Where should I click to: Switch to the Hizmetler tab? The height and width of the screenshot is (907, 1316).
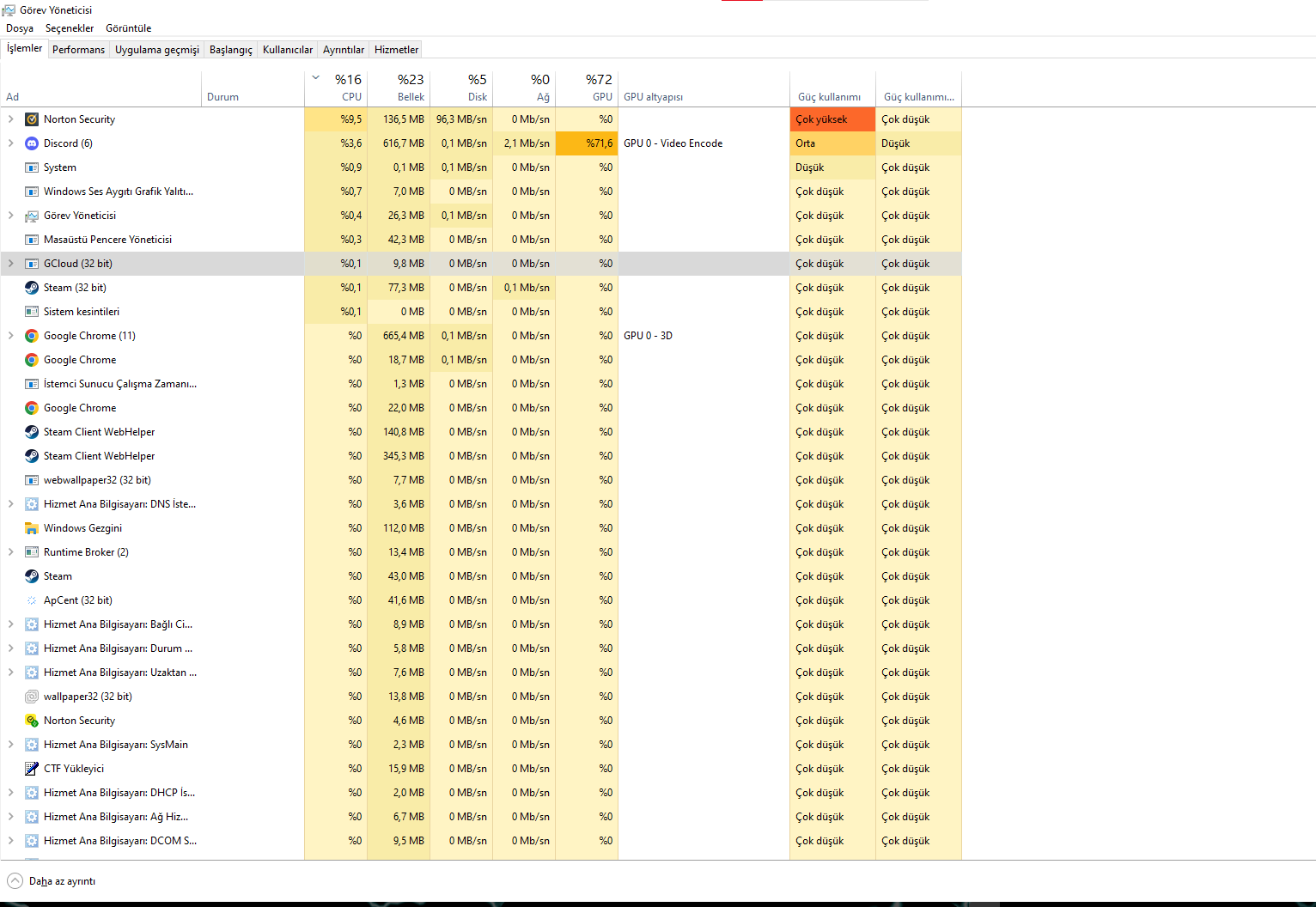pyautogui.click(x=397, y=50)
